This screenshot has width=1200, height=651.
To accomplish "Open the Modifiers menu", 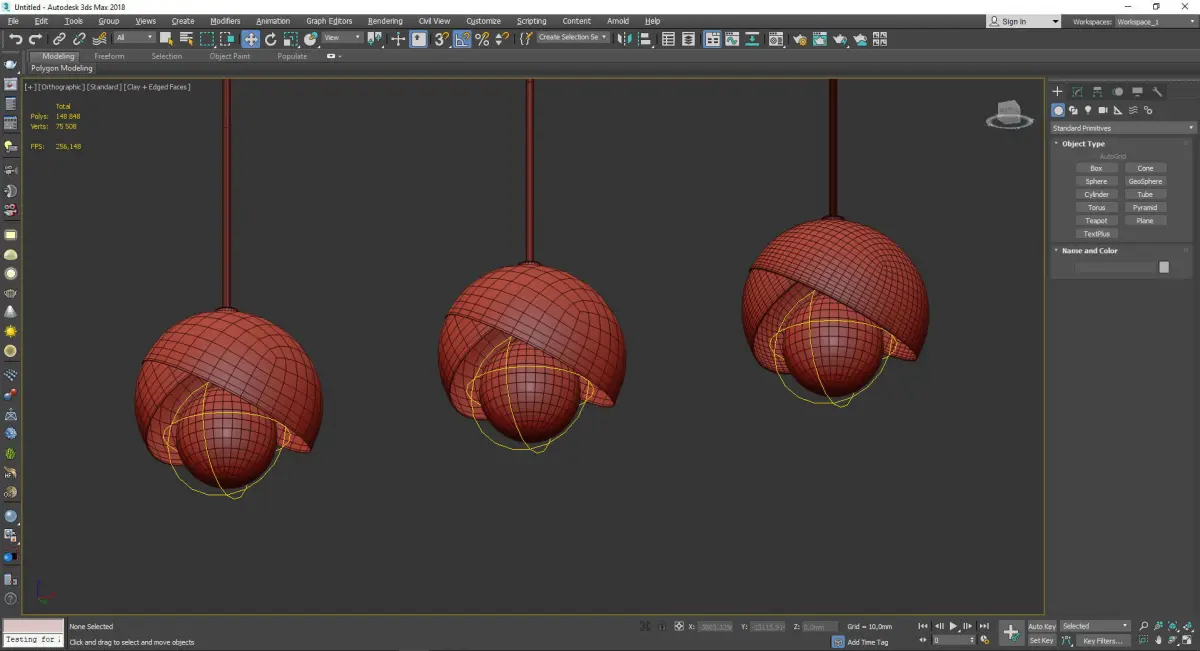I will pyautogui.click(x=225, y=21).
